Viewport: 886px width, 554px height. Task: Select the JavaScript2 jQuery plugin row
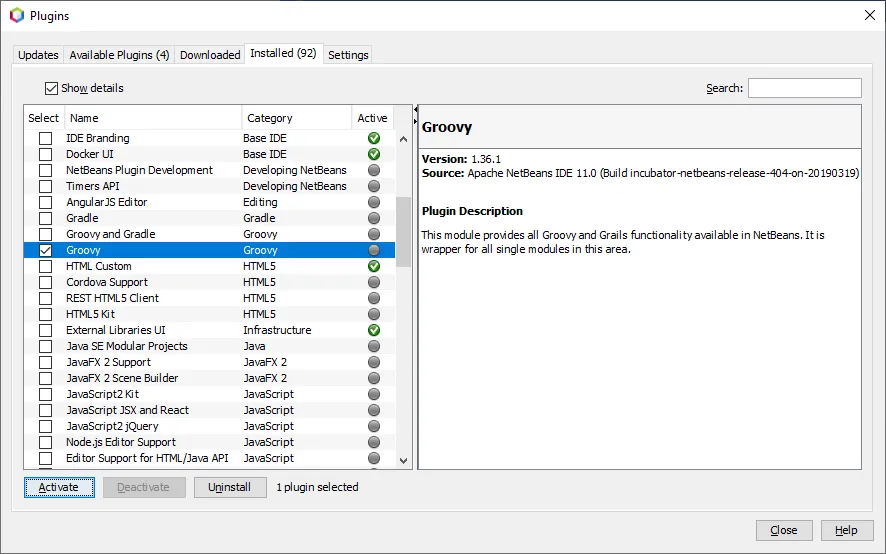click(x=209, y=426)
